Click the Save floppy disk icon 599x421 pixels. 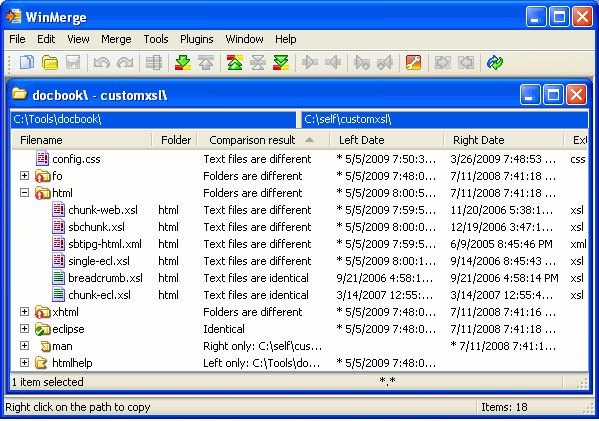tap(73, 62)
